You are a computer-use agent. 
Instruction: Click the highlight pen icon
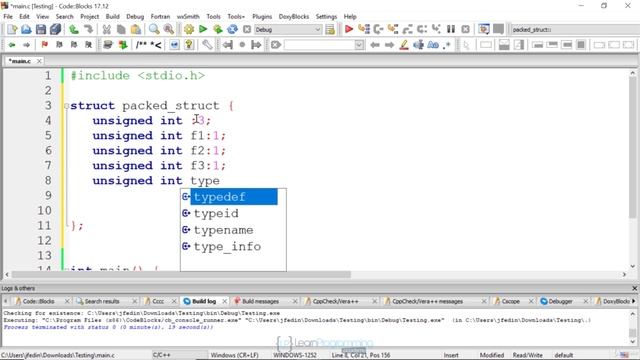pyautogui.click(x=404, y=45)
